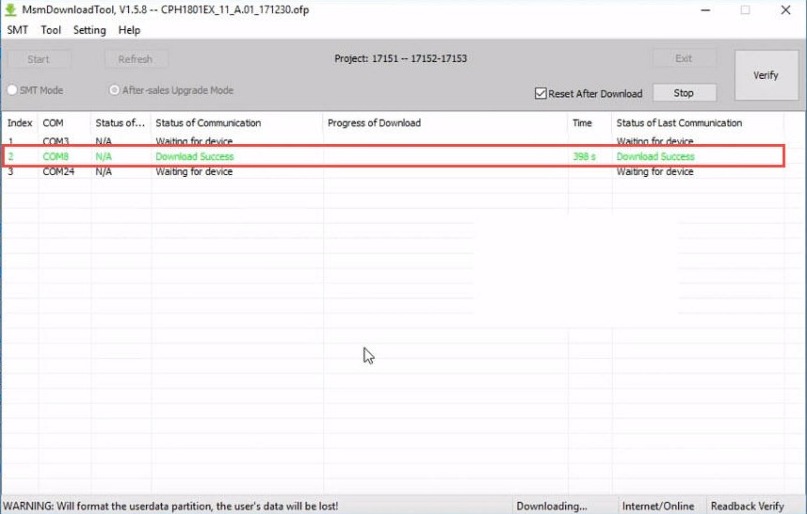This screenshot has width=807, height=514.
Task: Click the Progress of Download column header
Action: tap(373, 123)
